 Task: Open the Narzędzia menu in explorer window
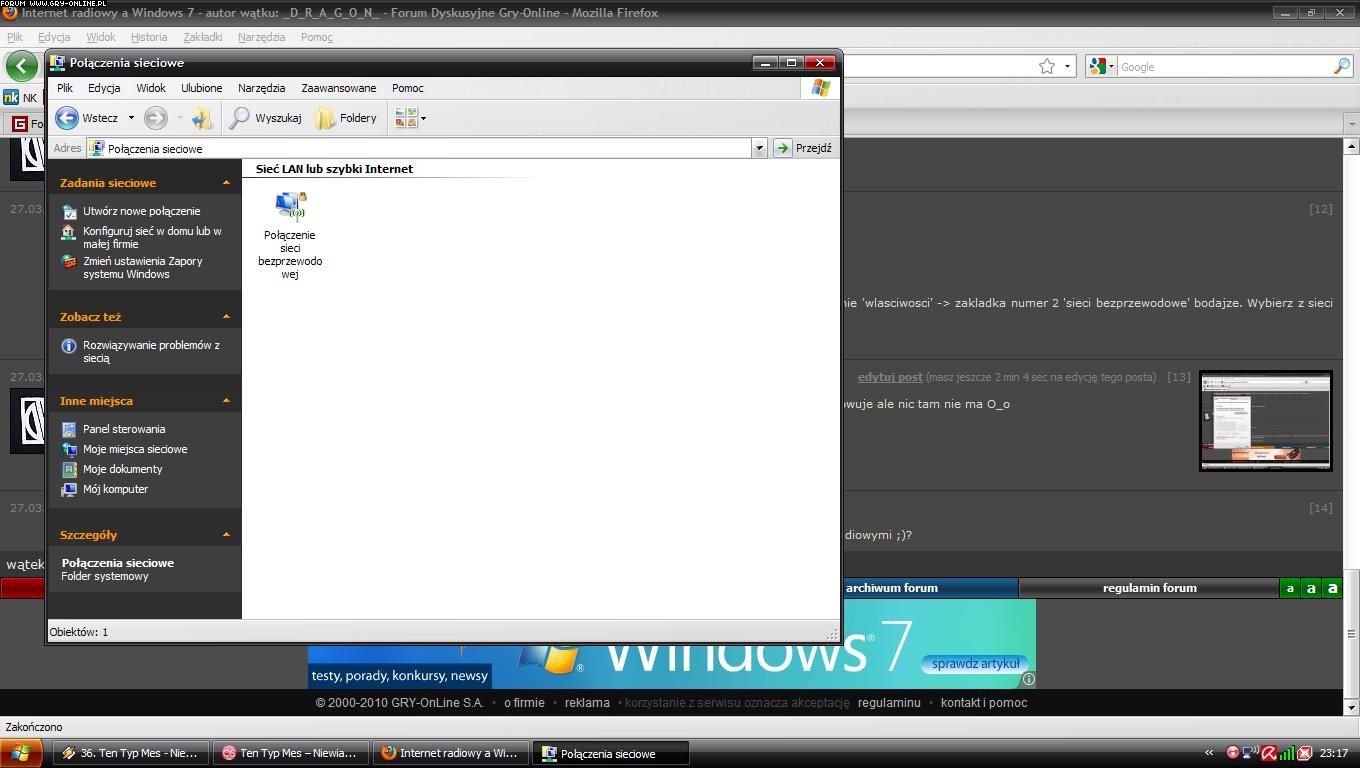[261, 88]
